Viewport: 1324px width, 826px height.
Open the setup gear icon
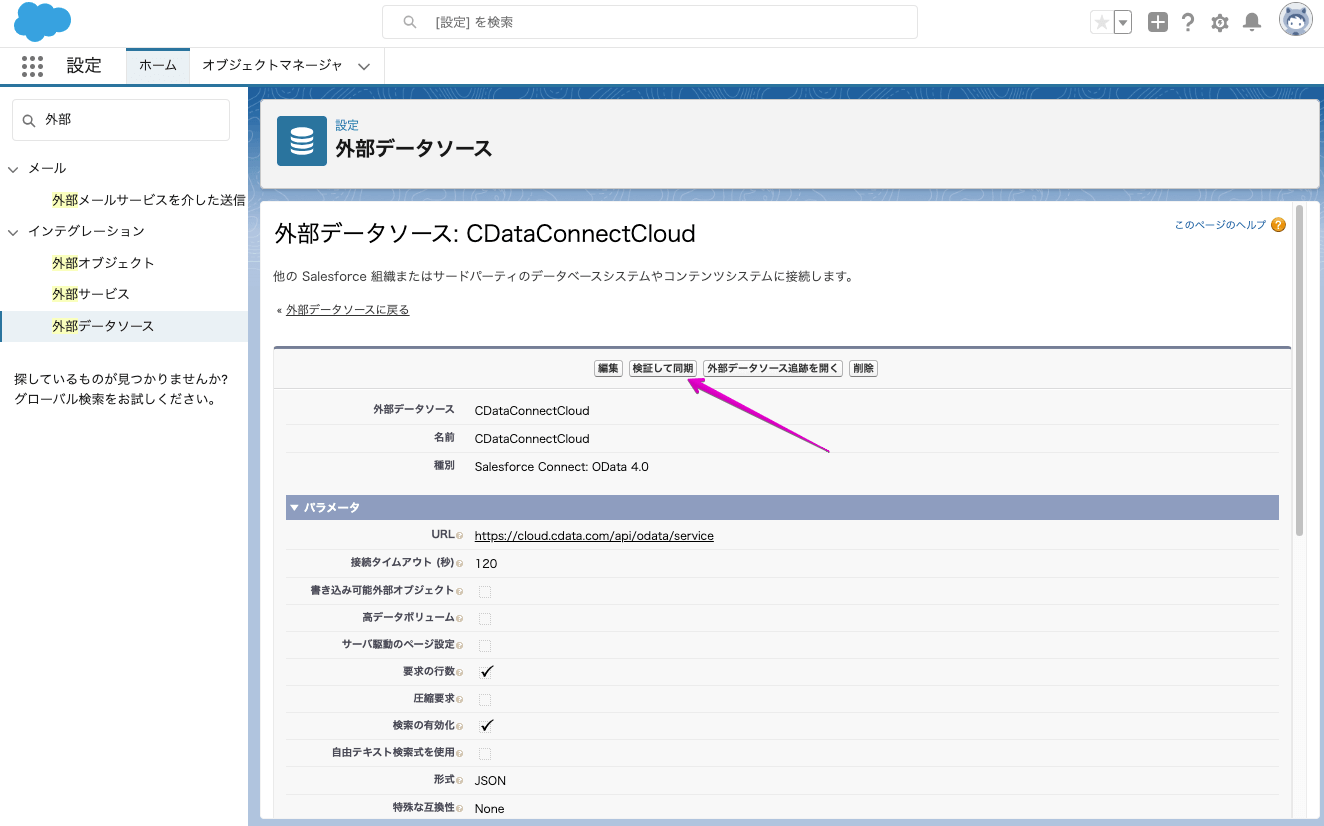[1219, 22]
